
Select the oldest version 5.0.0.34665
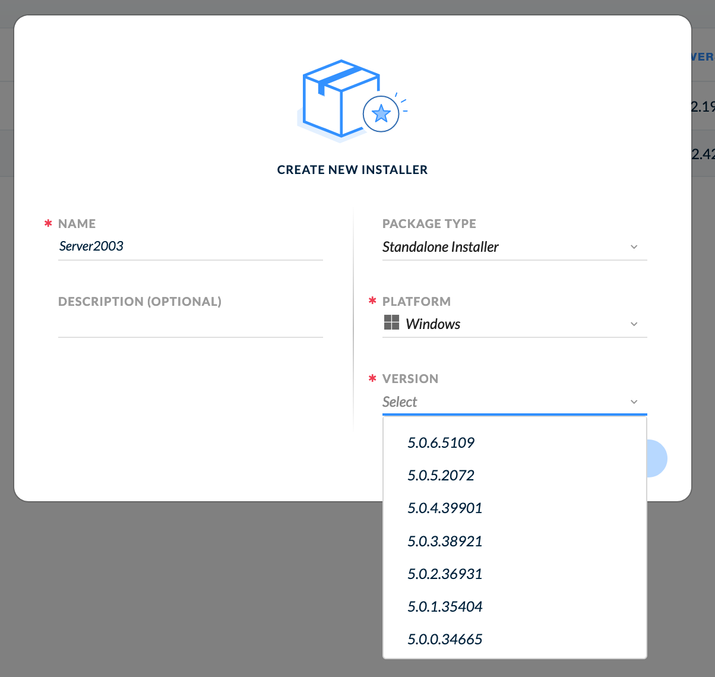[x=445, y=639]
